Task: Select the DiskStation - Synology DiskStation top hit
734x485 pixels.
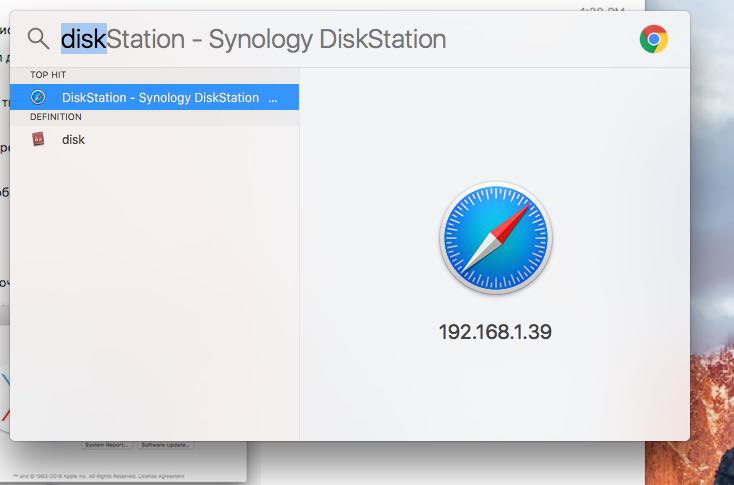Action: (x=154, y=97)
